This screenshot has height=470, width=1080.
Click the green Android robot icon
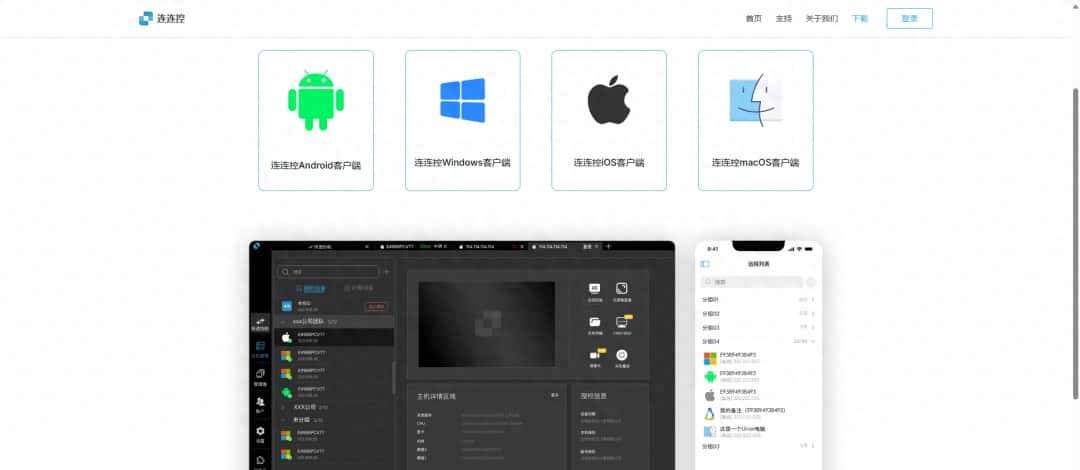(316, 100)
